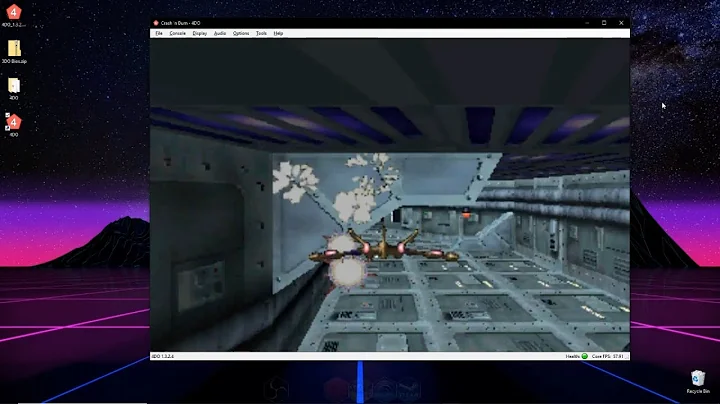
Task: Select the 4DO folder desktop icon
Action: coord(14,89)
